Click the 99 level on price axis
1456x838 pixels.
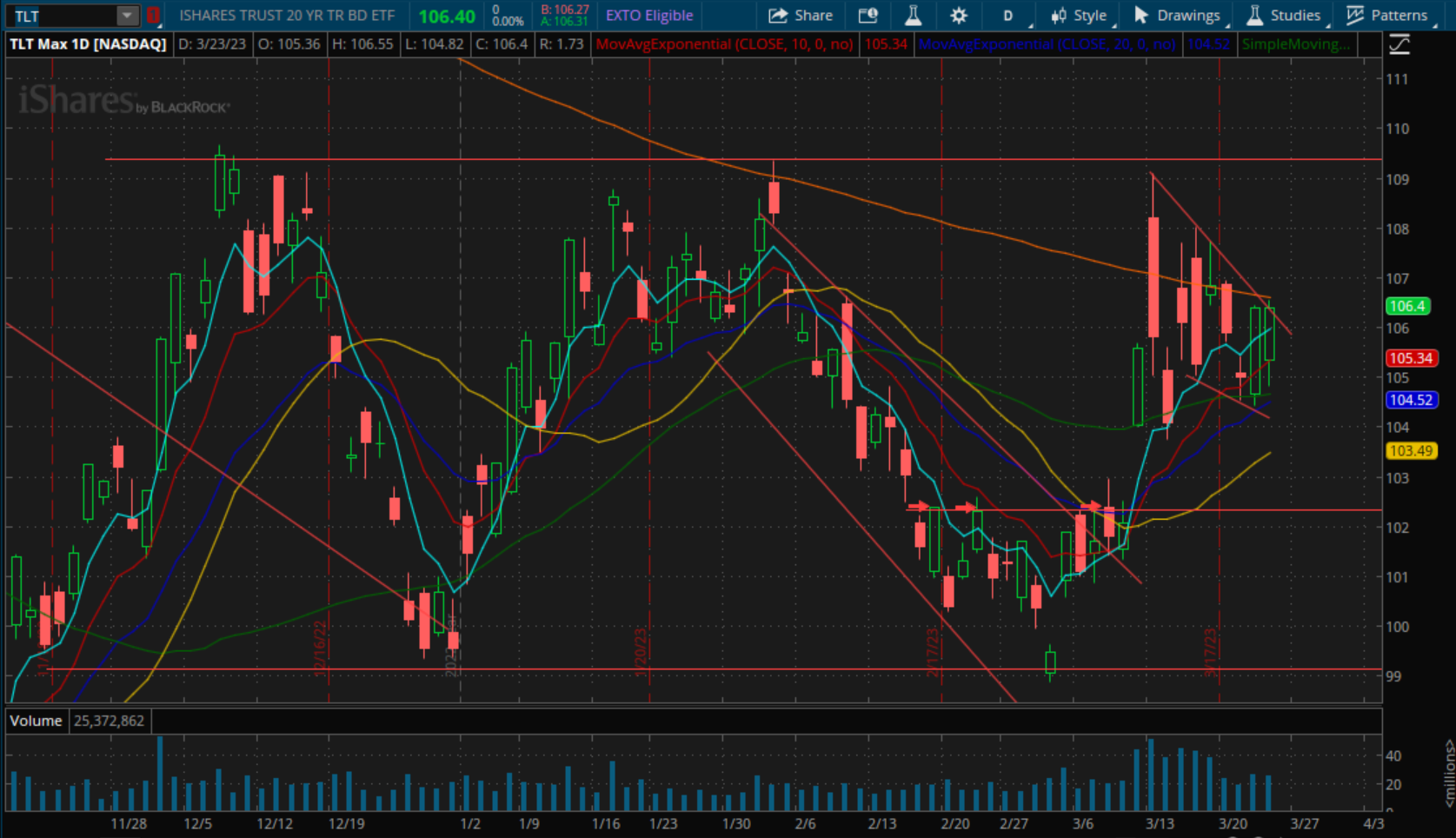tap(1393, 676)
